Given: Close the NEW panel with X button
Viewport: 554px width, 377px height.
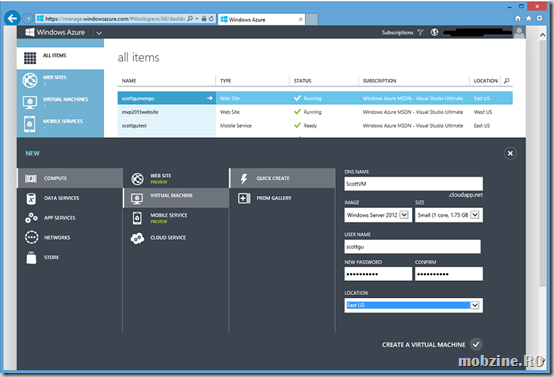Looking at the screenshot, I should [x=510, y=153].
